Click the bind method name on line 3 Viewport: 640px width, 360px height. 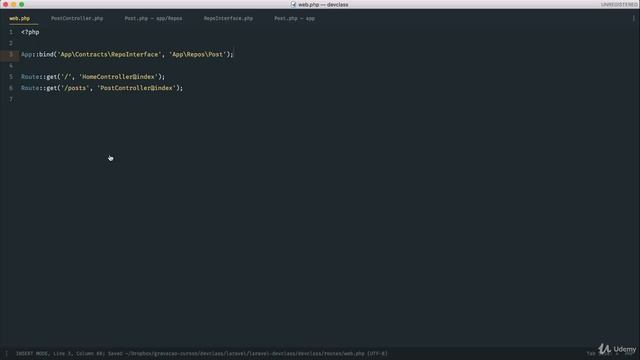(x=46, y=54)
